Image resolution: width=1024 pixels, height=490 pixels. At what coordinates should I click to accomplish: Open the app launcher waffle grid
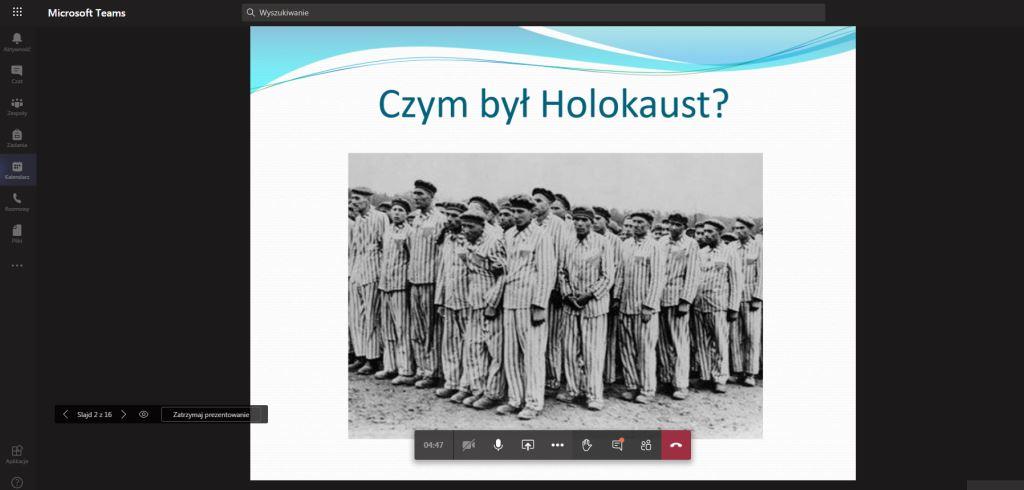pyautogui.click(x=17, y=12)
